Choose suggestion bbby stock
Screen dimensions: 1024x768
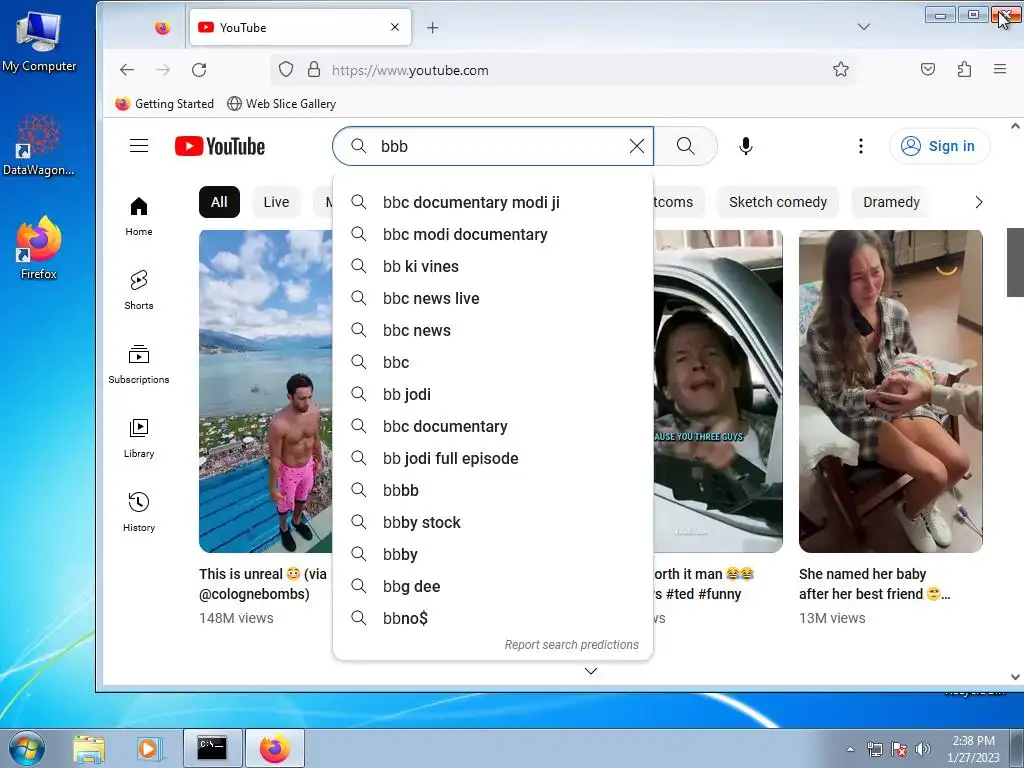coord(493,522)
